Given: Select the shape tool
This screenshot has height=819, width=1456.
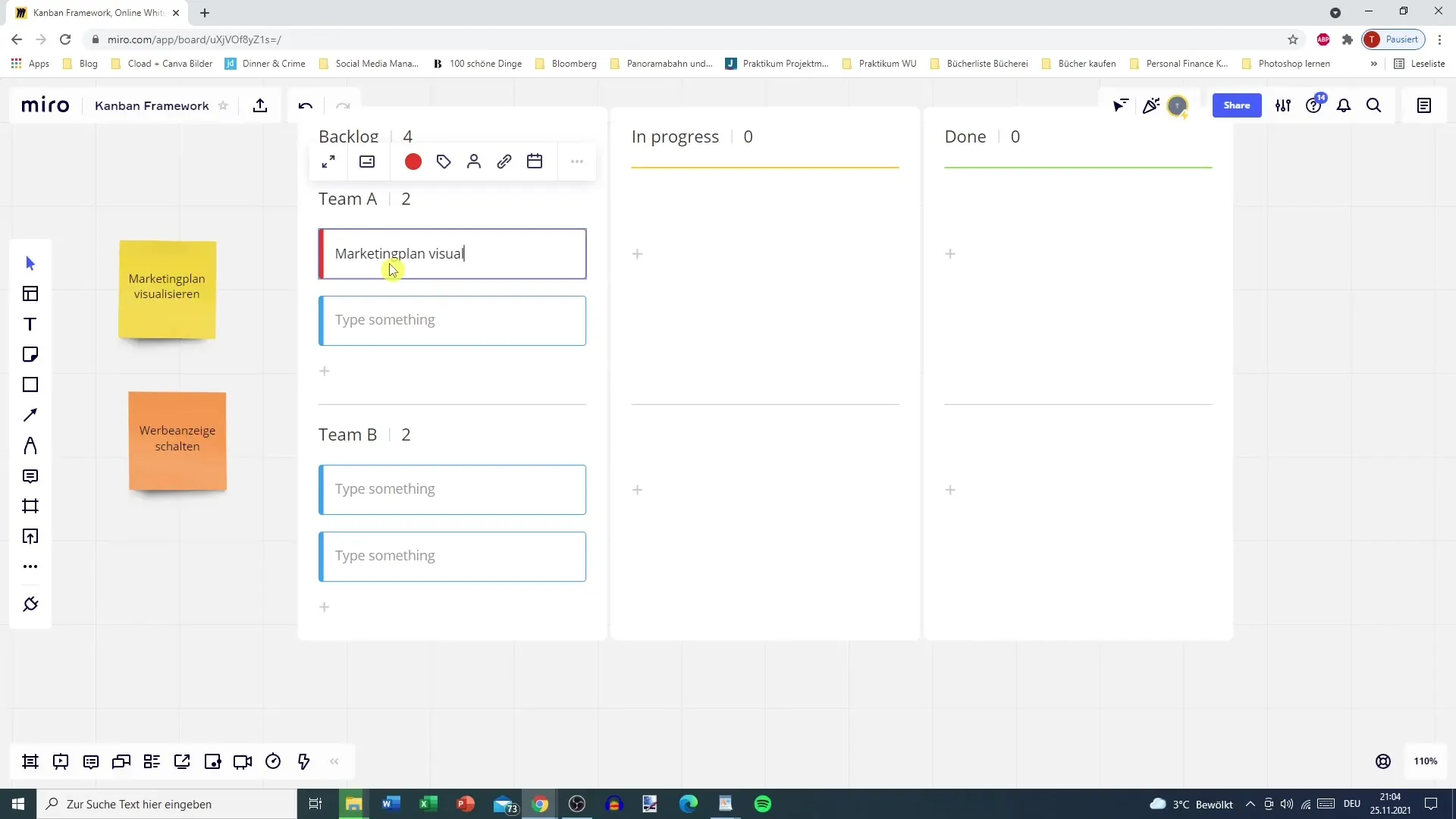Looking at the screenshot, I should coord(30,385).
